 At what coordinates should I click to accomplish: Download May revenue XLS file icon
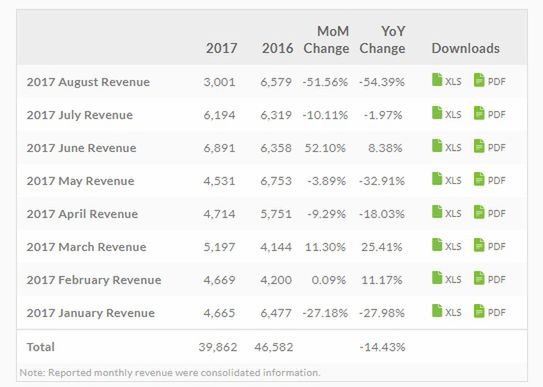pyautogui.click(x=437, y=179)
